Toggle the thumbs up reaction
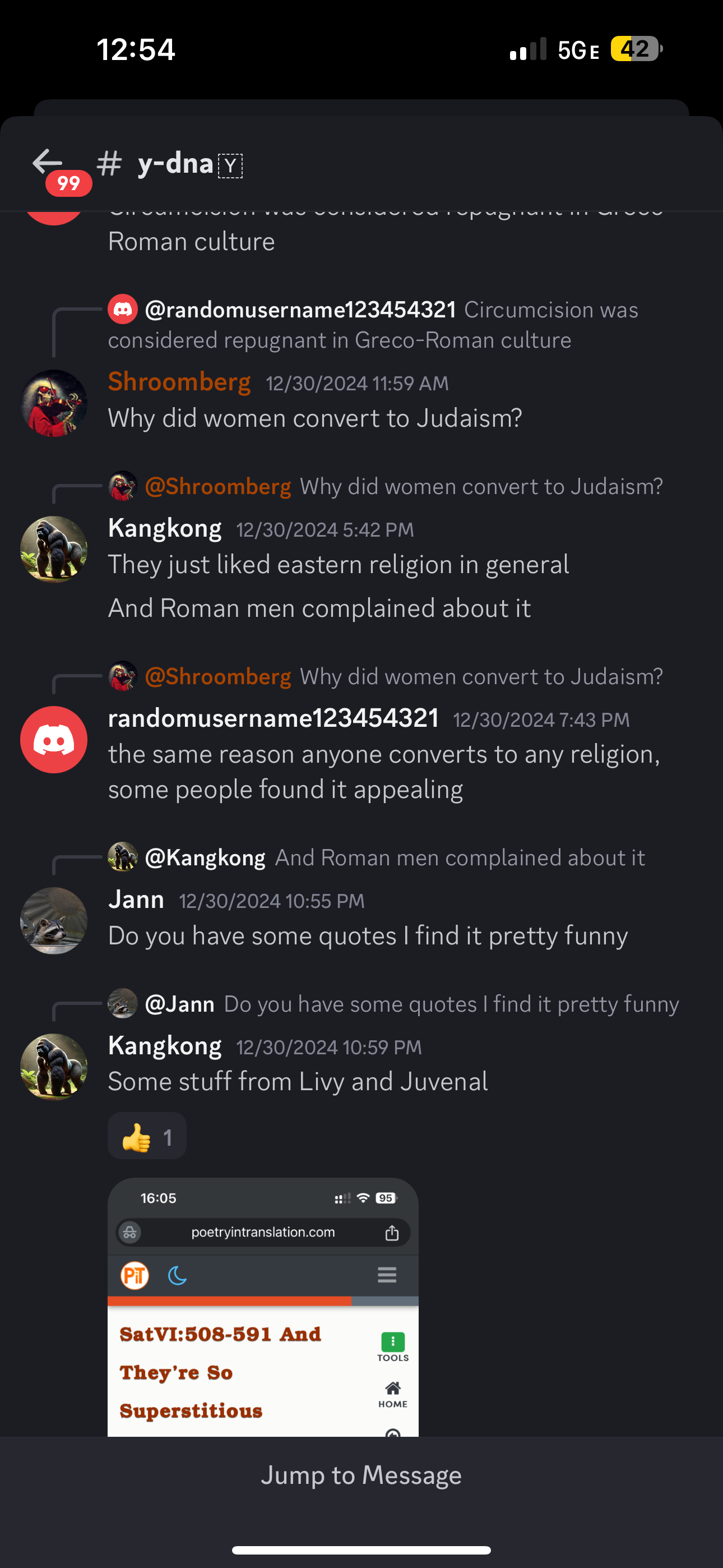 coord(147,1136)
